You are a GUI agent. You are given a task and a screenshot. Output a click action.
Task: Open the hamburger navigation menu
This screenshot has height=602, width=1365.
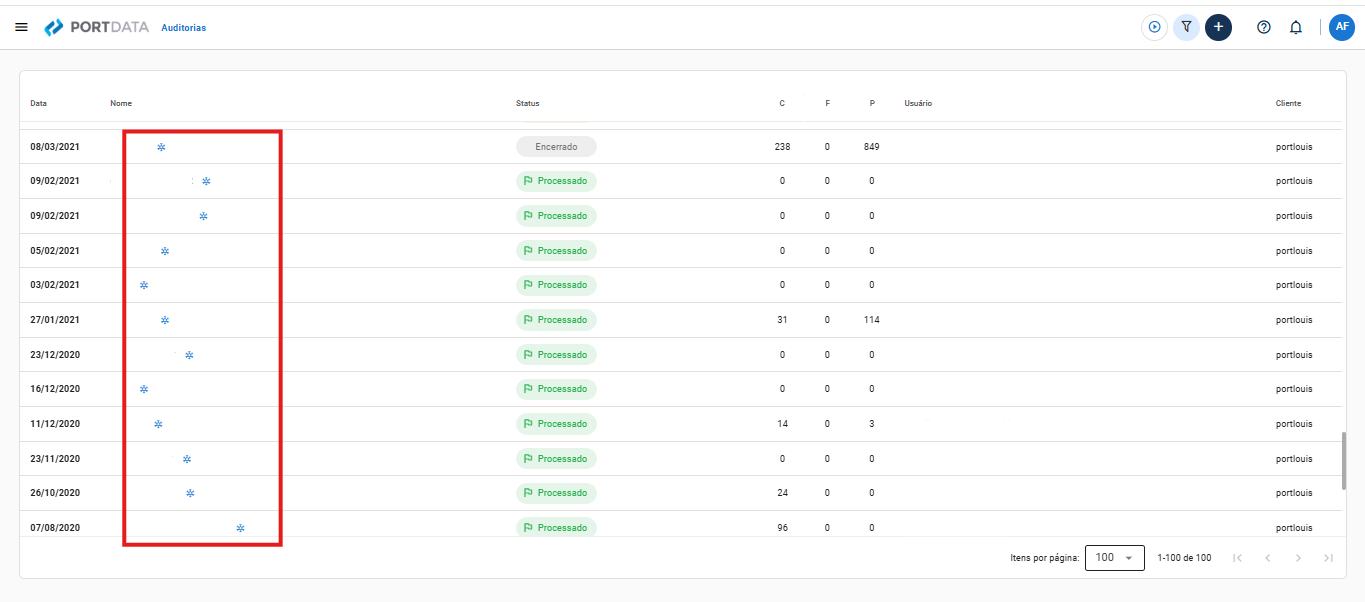click(21, 27)
